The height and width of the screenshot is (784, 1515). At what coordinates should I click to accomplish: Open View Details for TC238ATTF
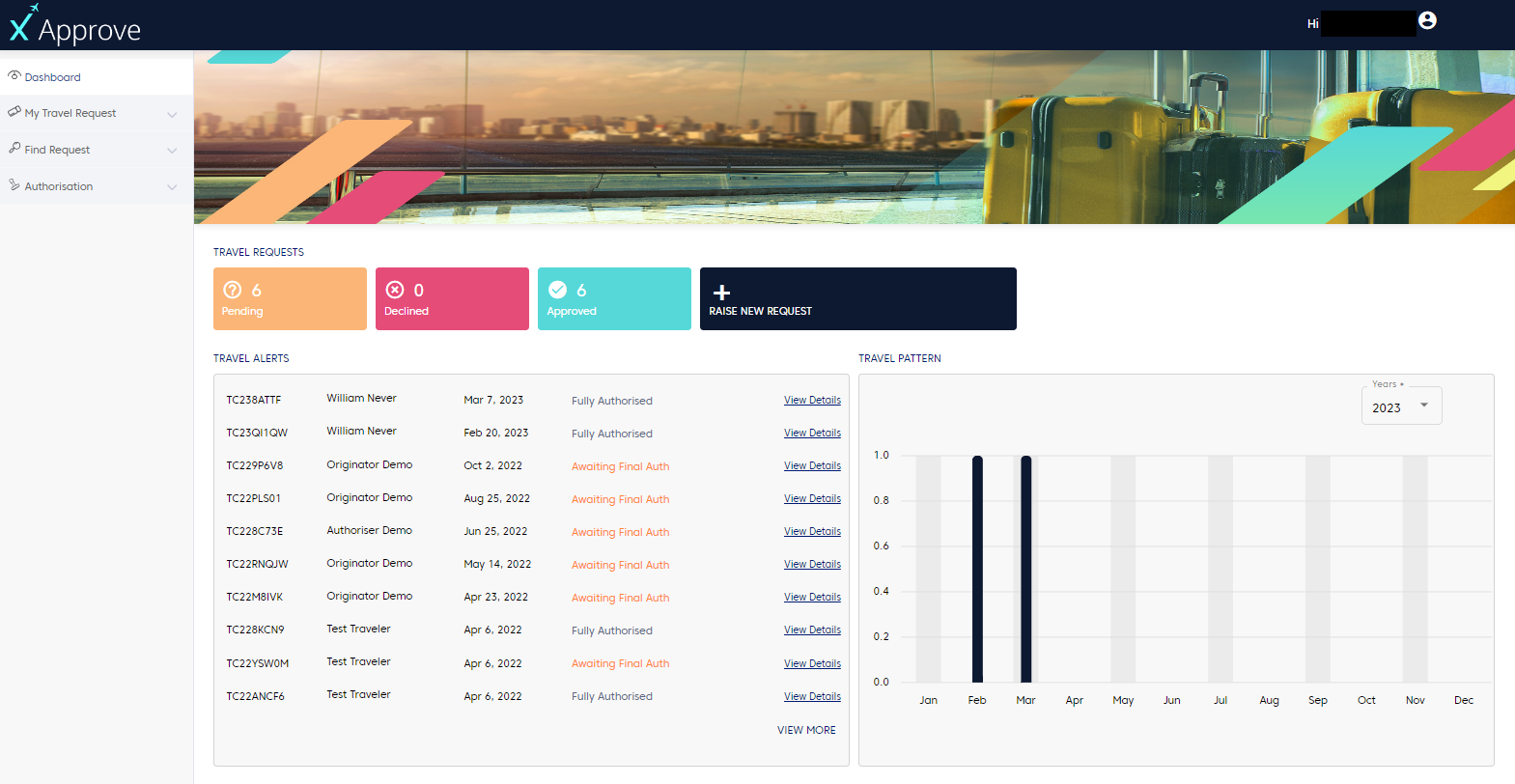click(x=812, y=400)
